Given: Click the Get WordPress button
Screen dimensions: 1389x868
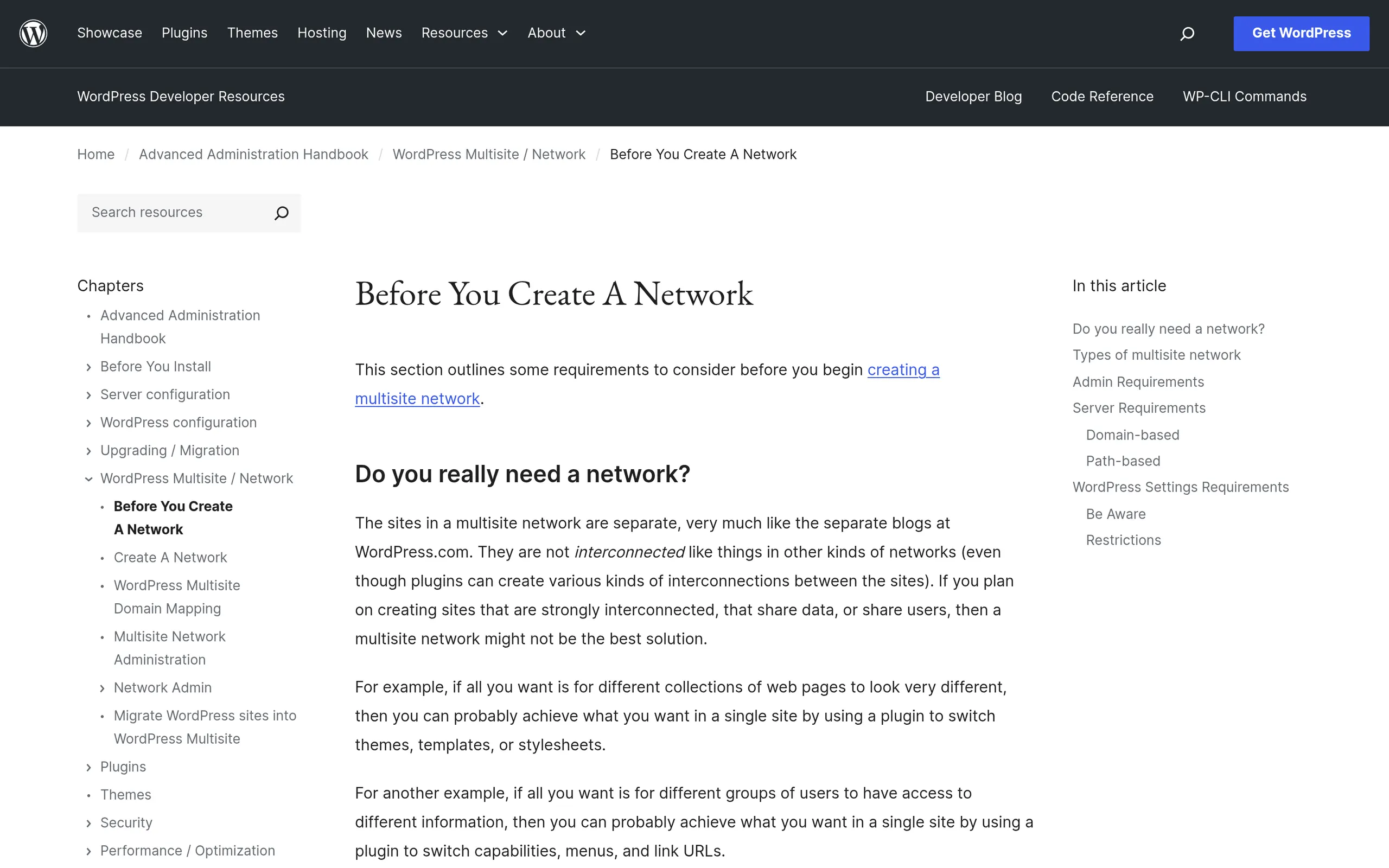Looking at the screenshot, I should point(1301,33).
